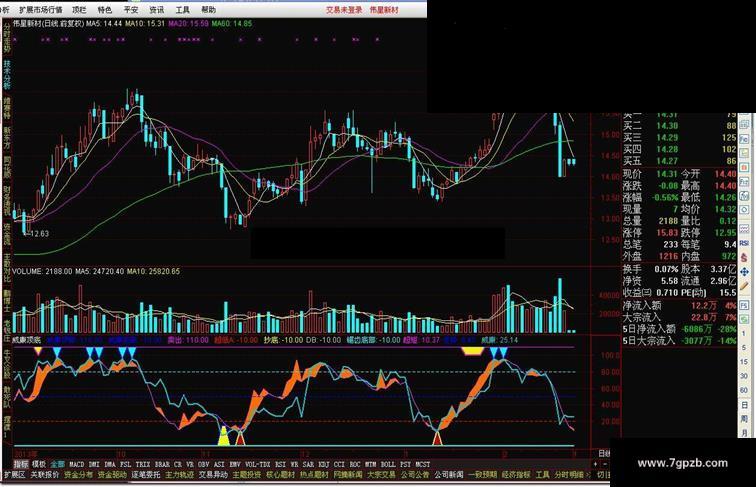756x487 pixels.
Task: Select the 60-minute period button
Action: pyautogui.click(x=744, y=390)
